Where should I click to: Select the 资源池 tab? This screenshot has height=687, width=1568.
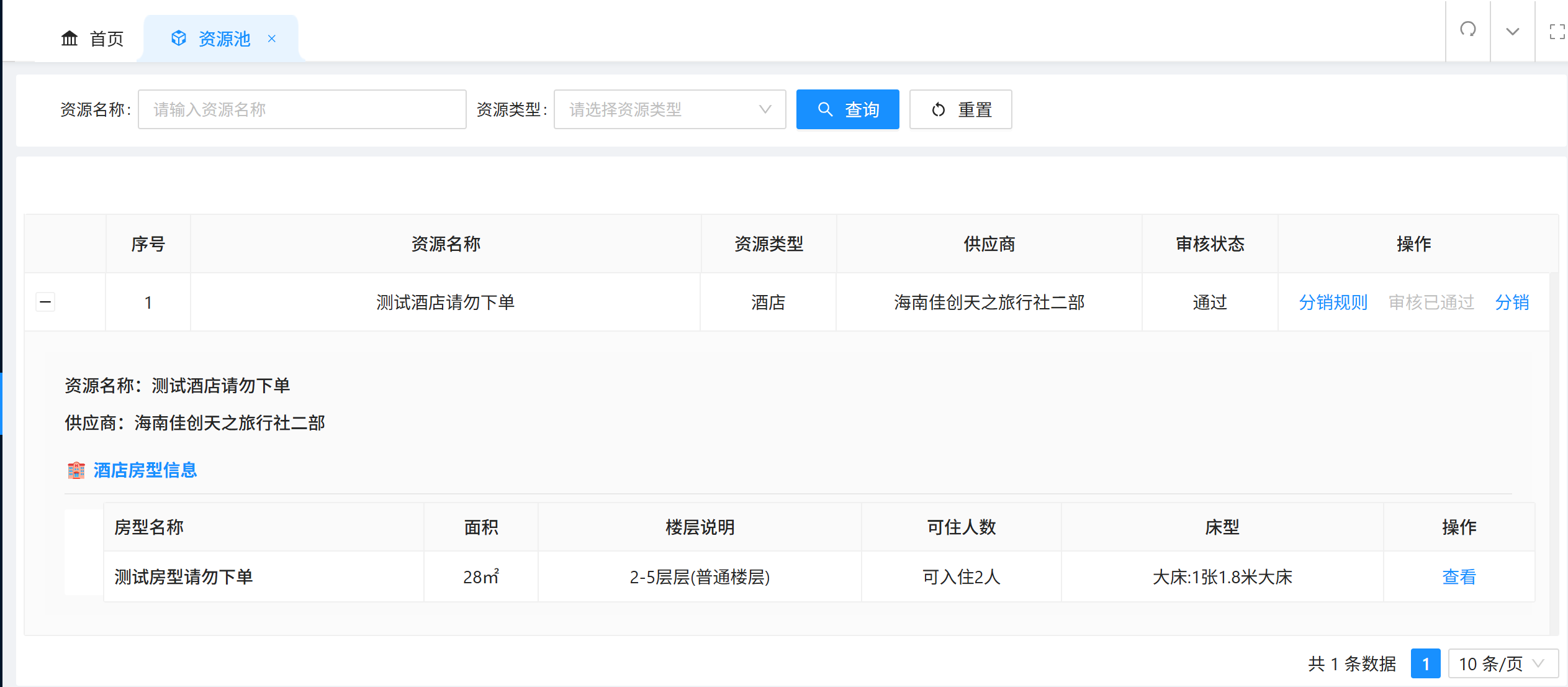click(x=222, y=38)
